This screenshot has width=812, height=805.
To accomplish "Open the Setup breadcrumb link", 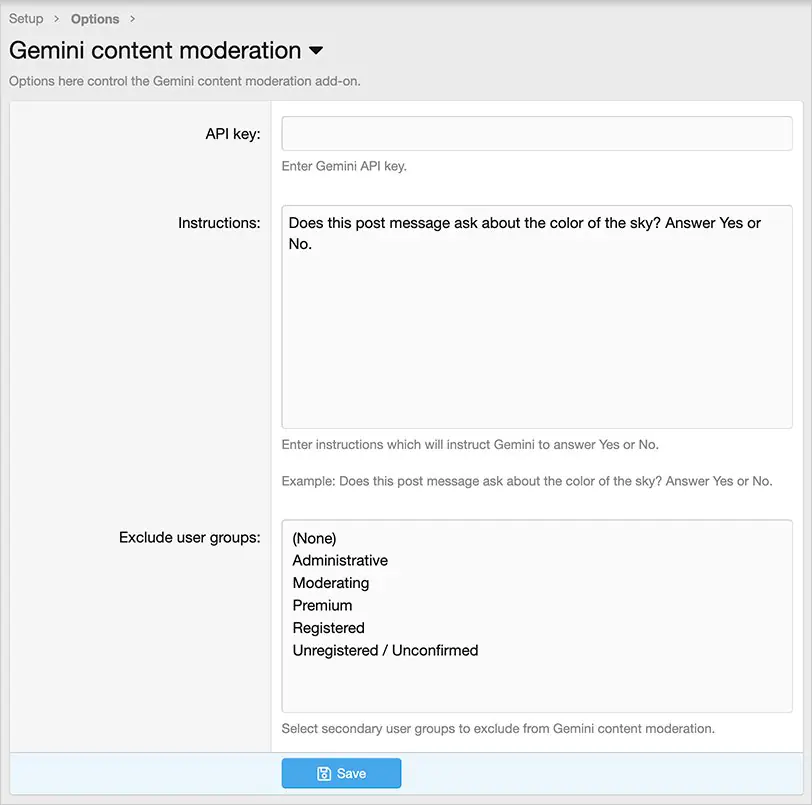I will [x=26, y=18].
